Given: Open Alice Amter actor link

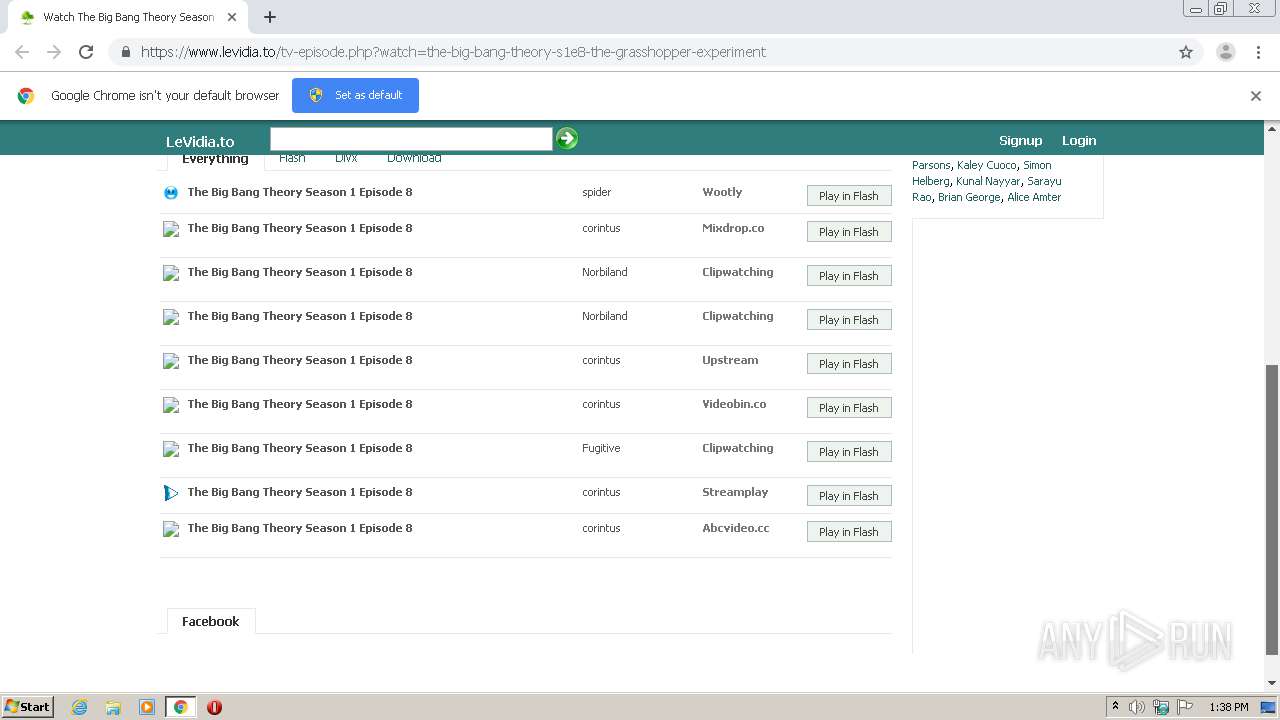Looking at the screenshot, I should (1034, 197).
